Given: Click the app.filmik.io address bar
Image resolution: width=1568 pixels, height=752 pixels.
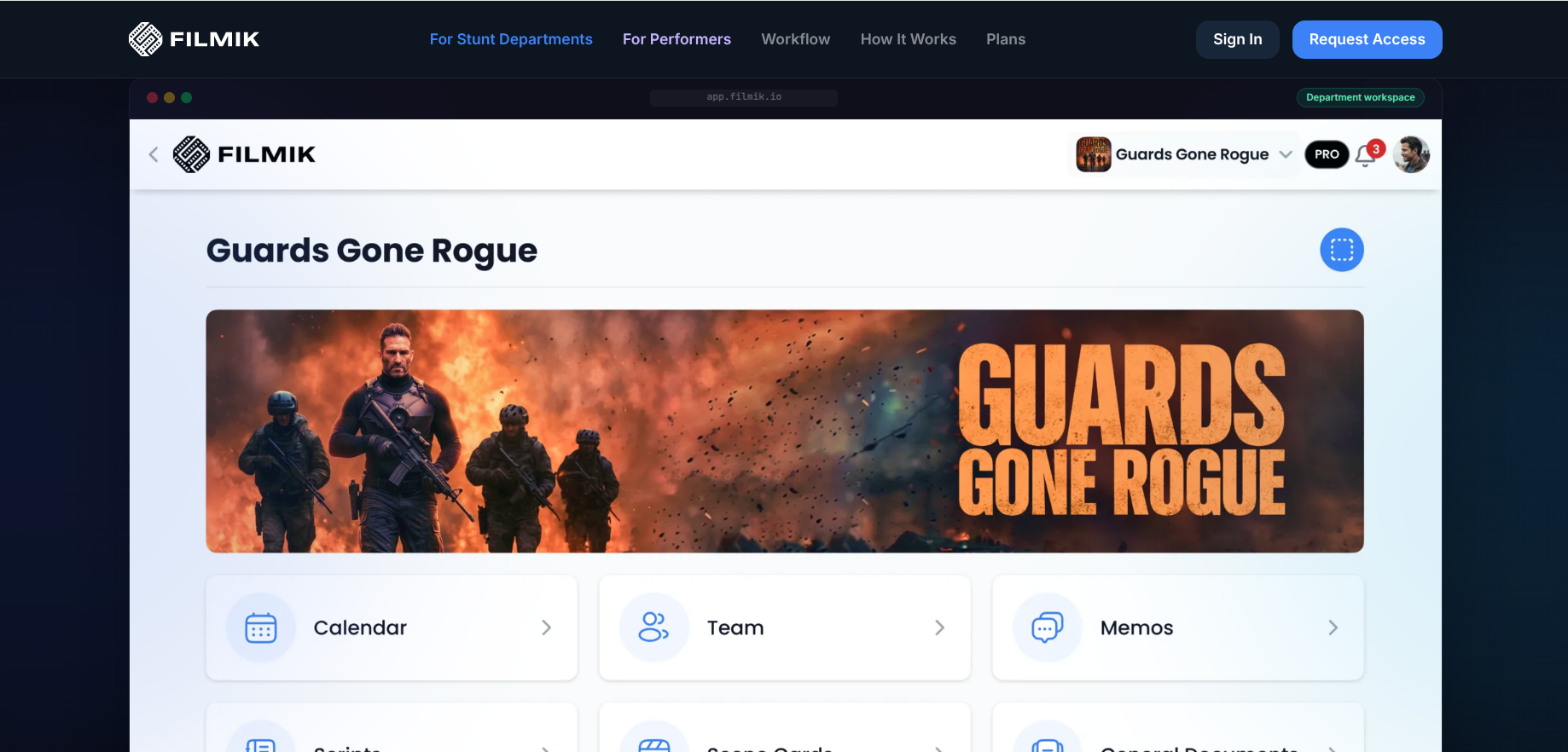Looking at the screenshot, I should [744, 97].
